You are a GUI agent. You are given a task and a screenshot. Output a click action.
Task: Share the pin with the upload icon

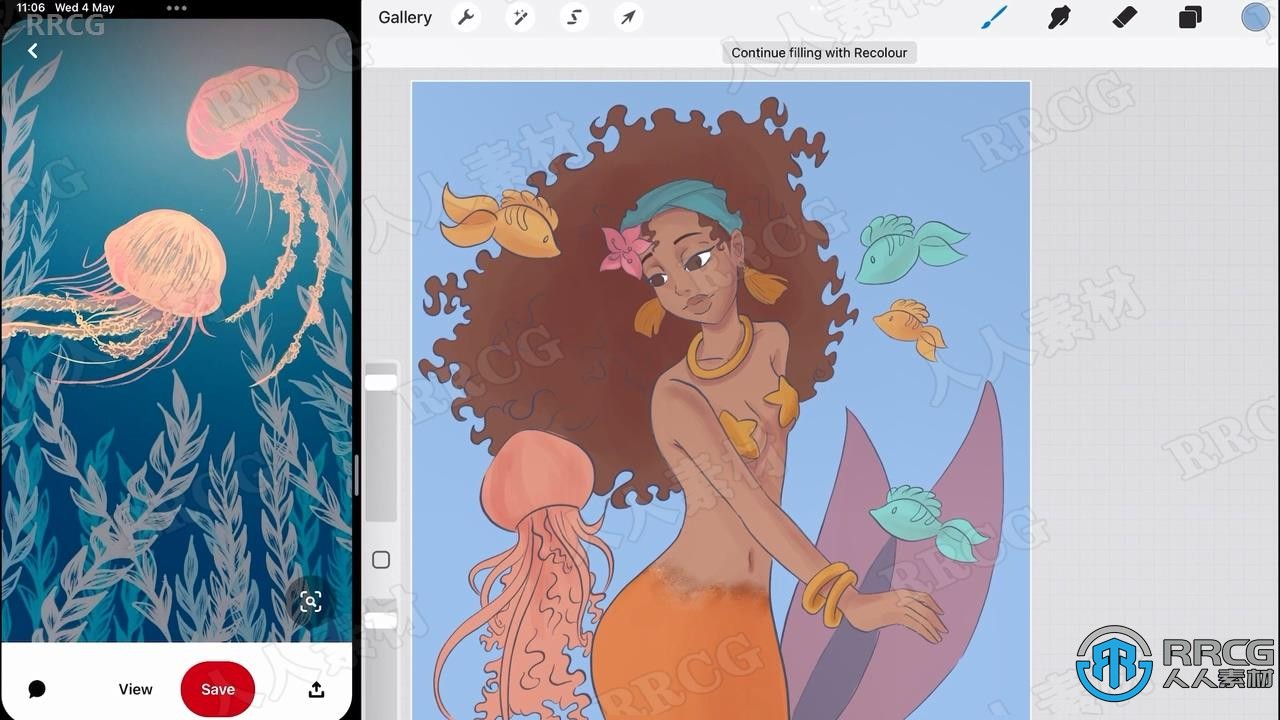(316, 689)
